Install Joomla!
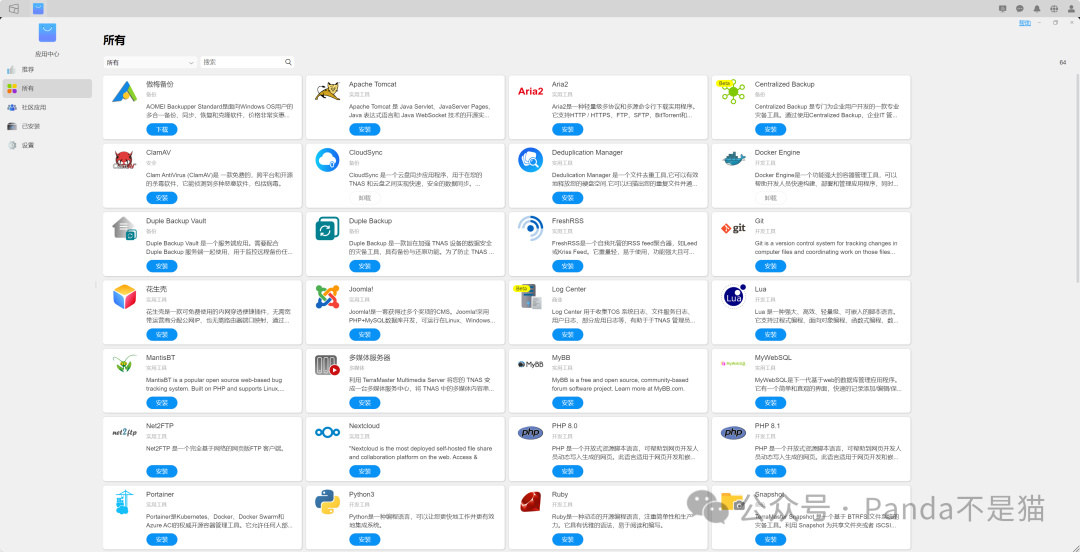 click(x=364, y=334)
